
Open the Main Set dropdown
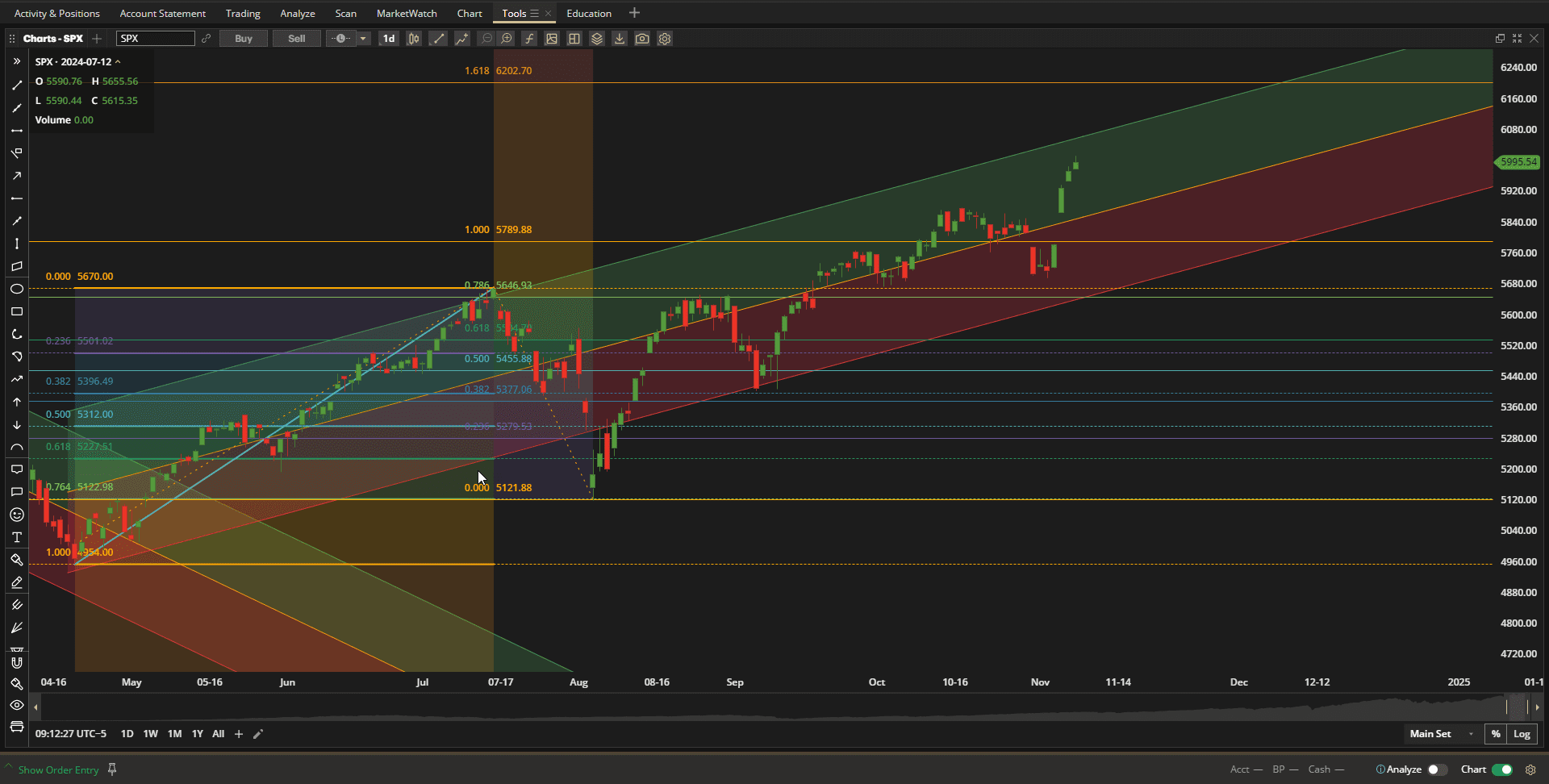tap(1443, 734)
